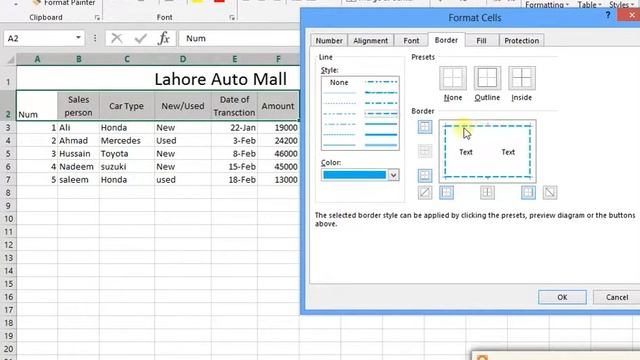The width and height of the screenshot is (640, 360).
Task: Select the Border tab
Action: (446, 40)
